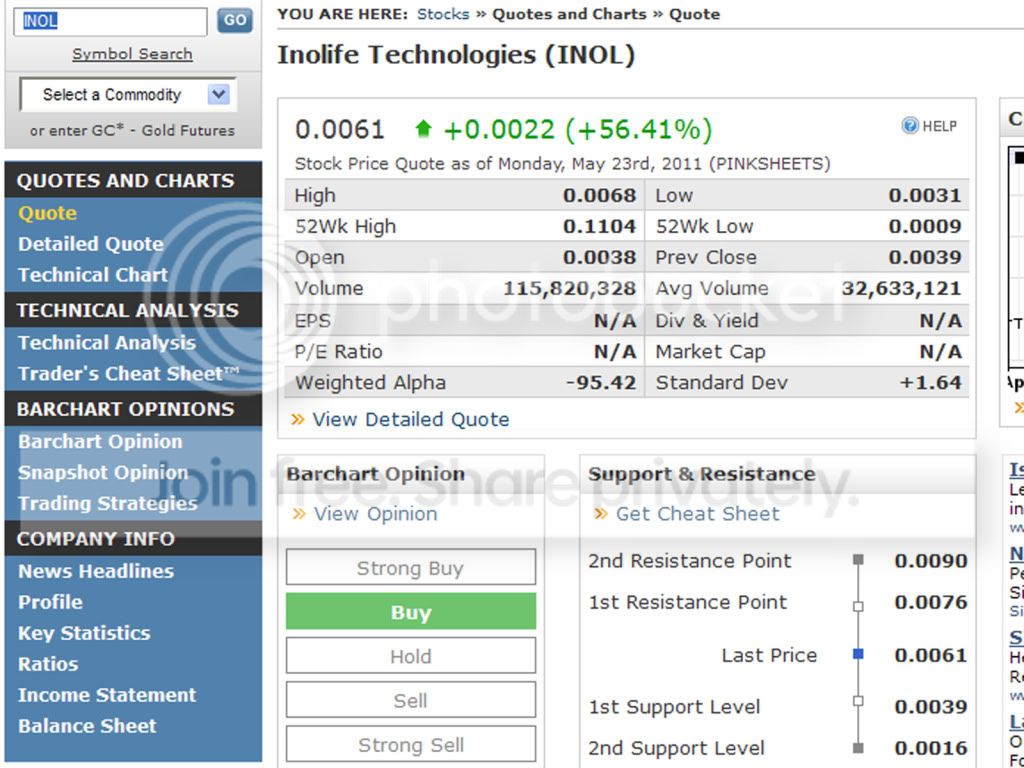The image size is (1024, 768).
Task: Click the Hold opinion box
Action: 411,656
